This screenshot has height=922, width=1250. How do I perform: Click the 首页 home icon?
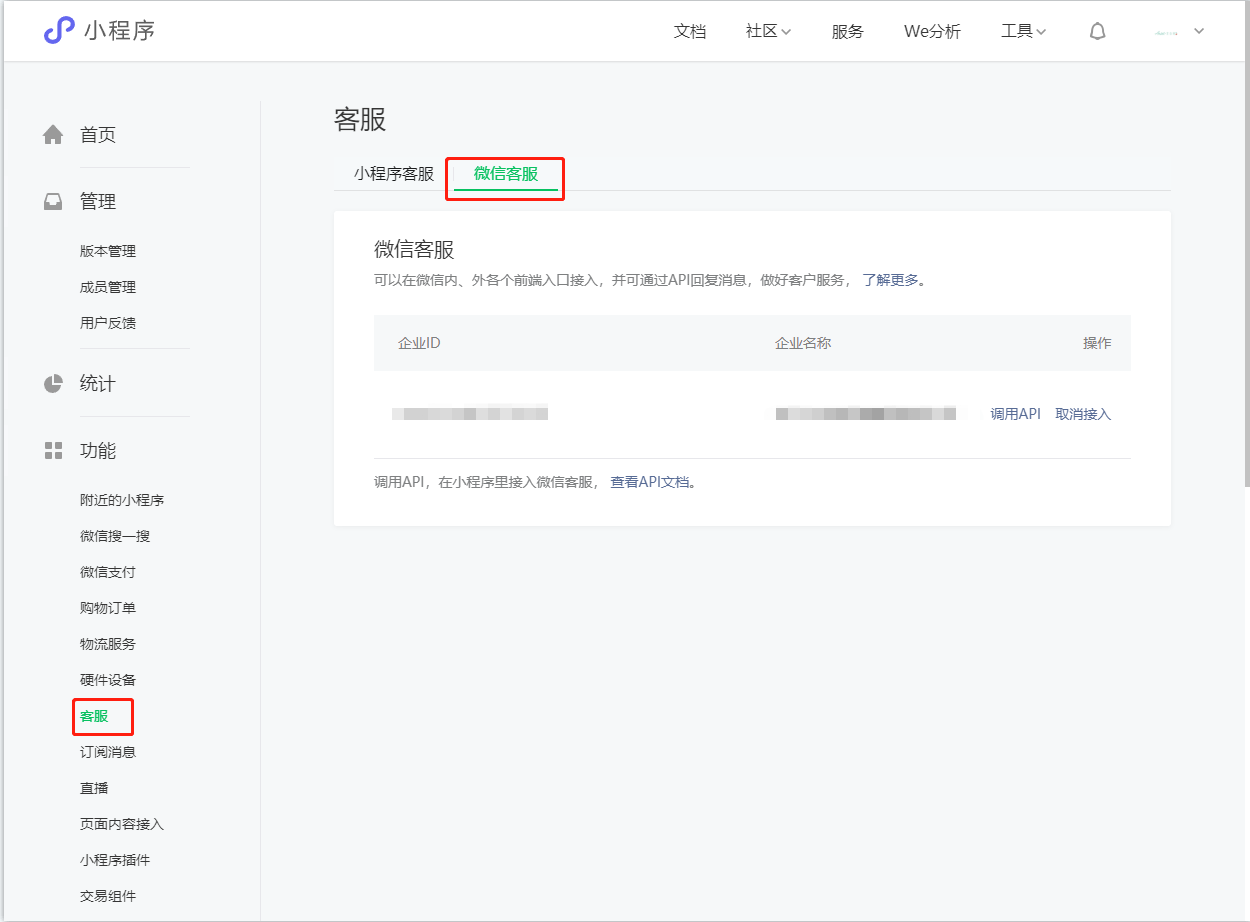53,135
